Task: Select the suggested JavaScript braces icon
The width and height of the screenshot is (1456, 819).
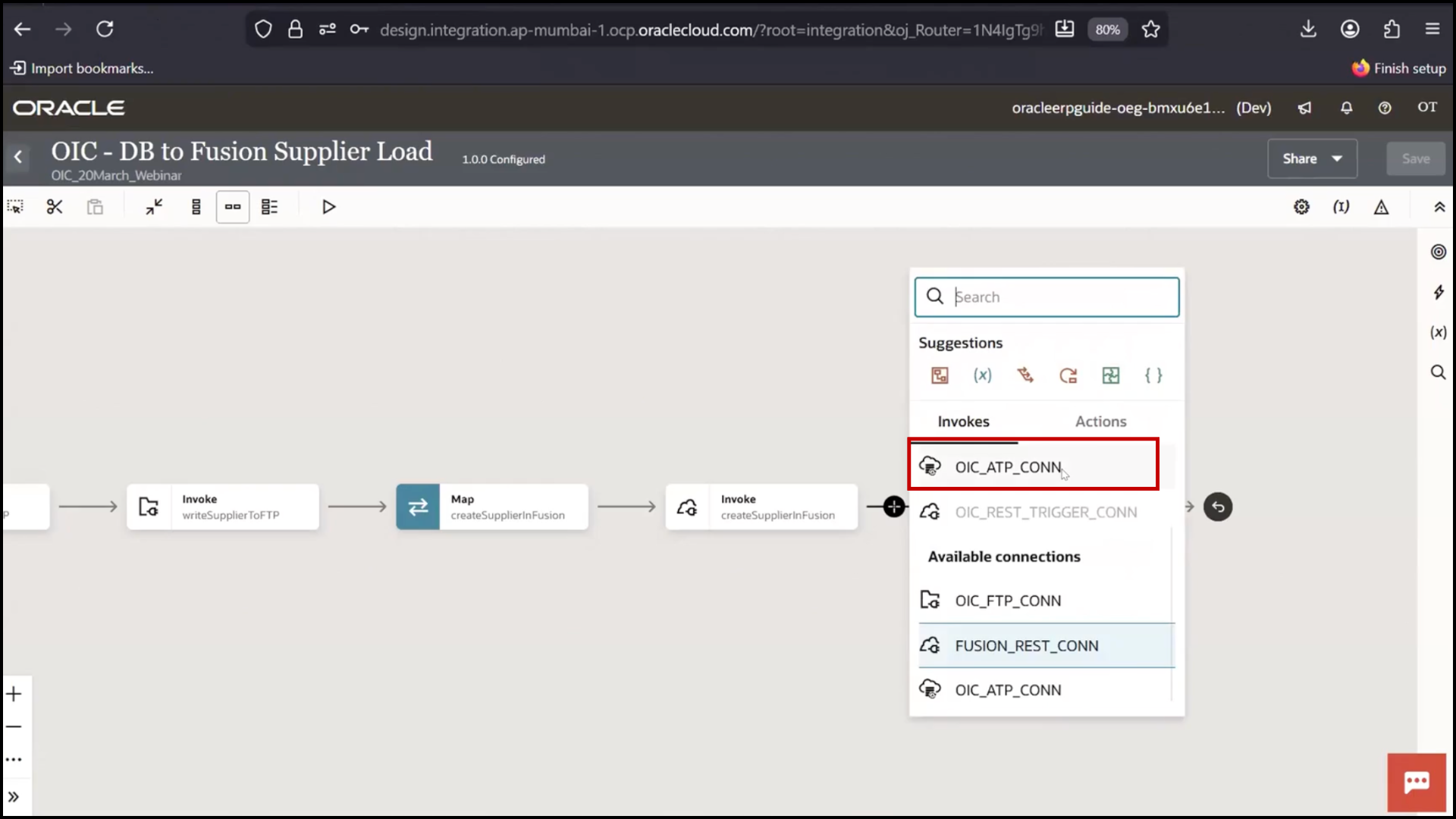Action: point(1153,375)
